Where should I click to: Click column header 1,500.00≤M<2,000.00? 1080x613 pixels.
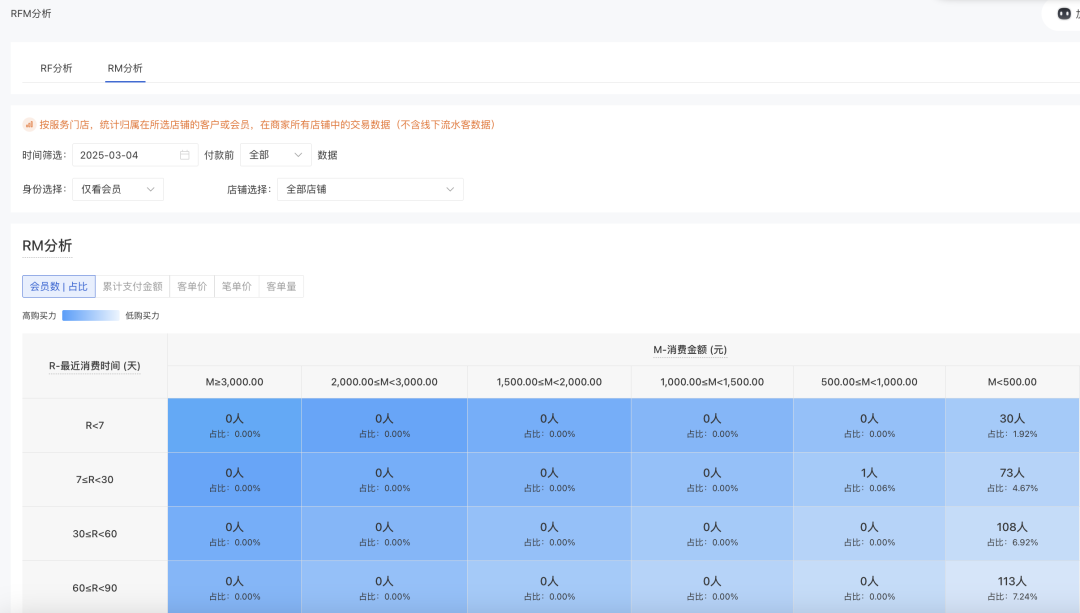[549, 382]
